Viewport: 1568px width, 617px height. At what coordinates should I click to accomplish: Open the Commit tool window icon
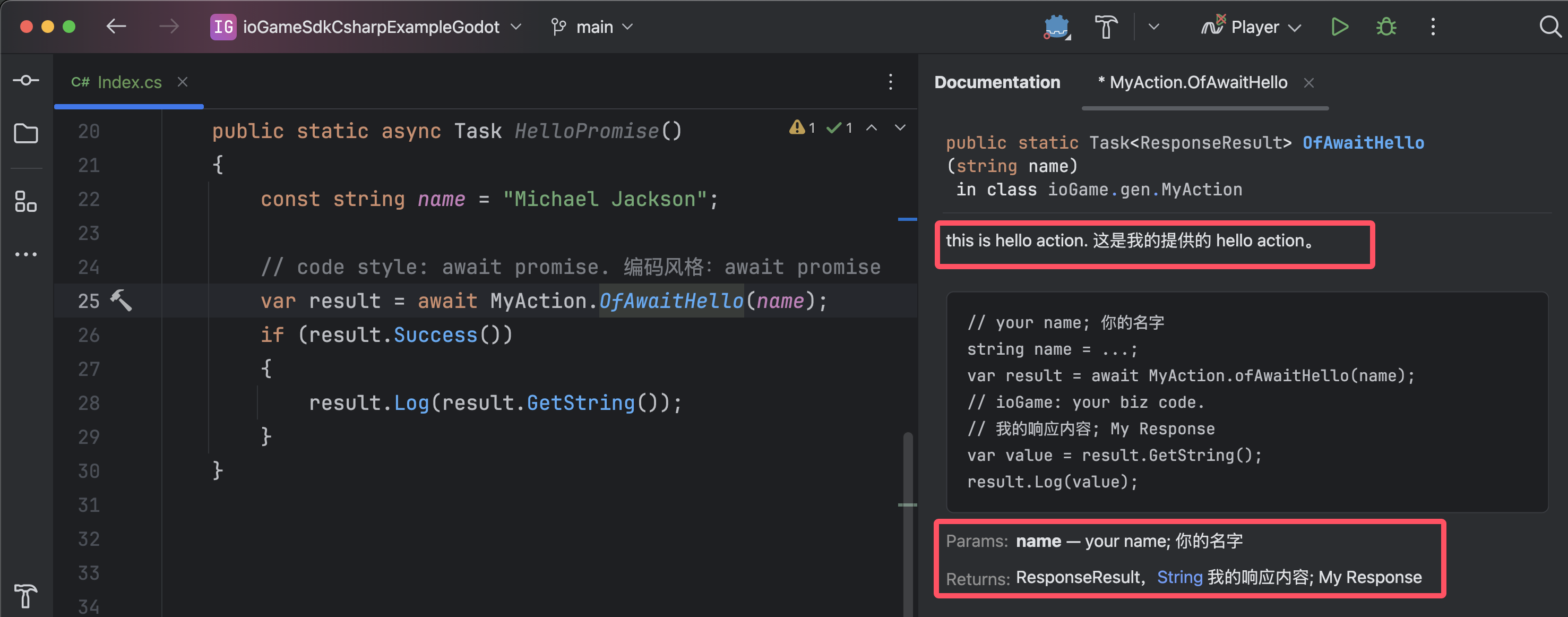coord(25,80)
